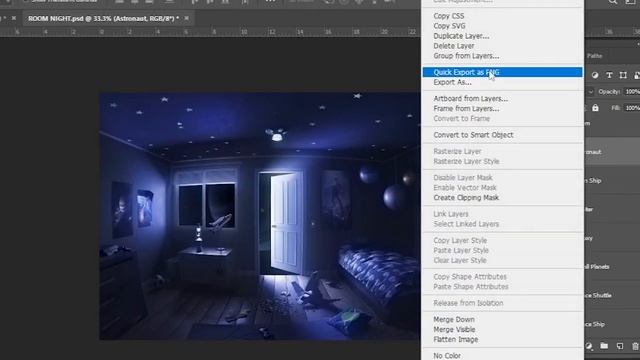Screen dimensions: 640x360
Task: Choose Group from Layers... option
Action: coord(466,56)
